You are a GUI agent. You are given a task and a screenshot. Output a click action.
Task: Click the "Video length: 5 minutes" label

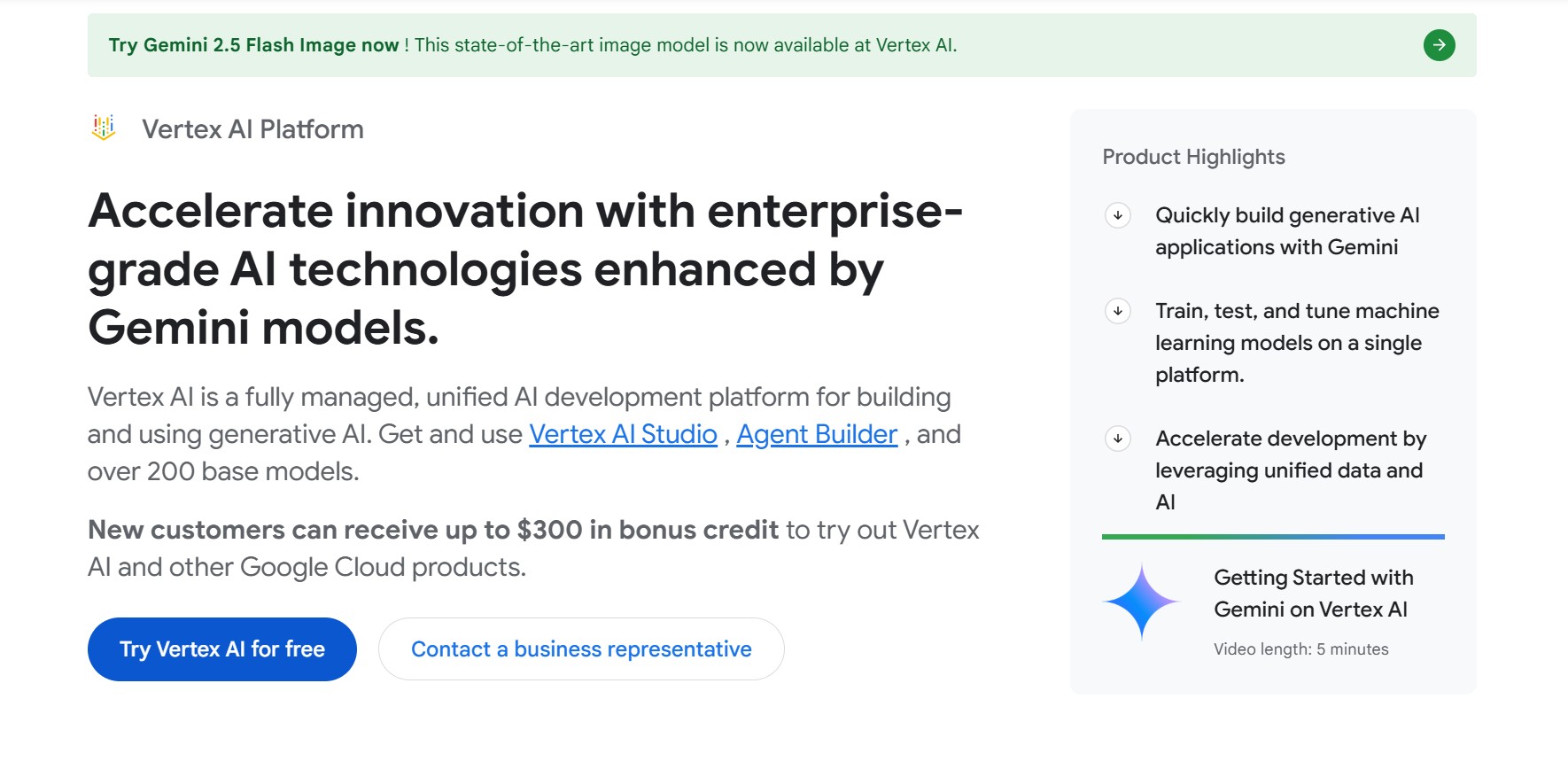point(1301,648)
